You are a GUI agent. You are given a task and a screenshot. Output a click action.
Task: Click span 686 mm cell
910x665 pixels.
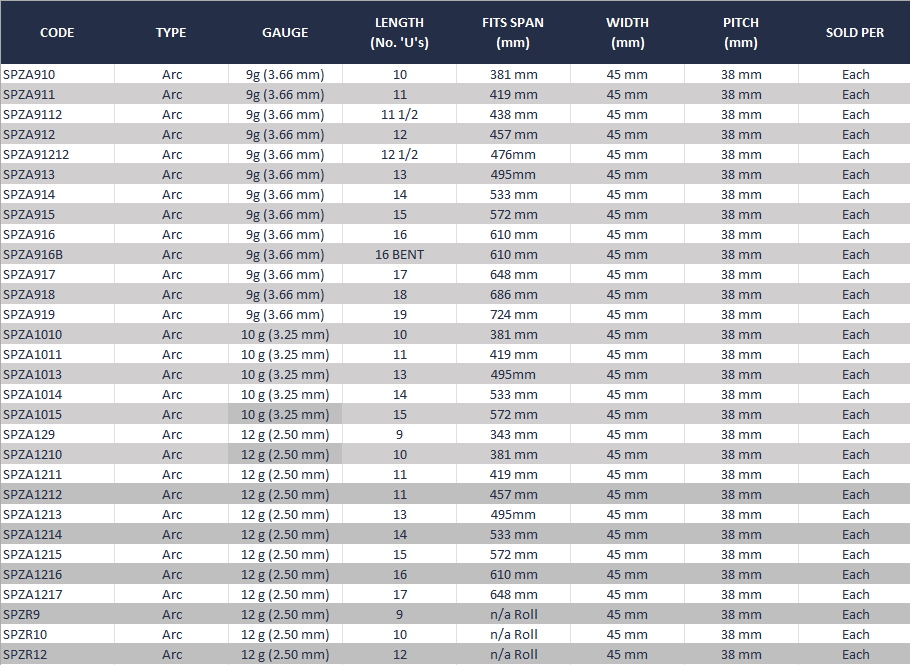[x=513, y=294]
